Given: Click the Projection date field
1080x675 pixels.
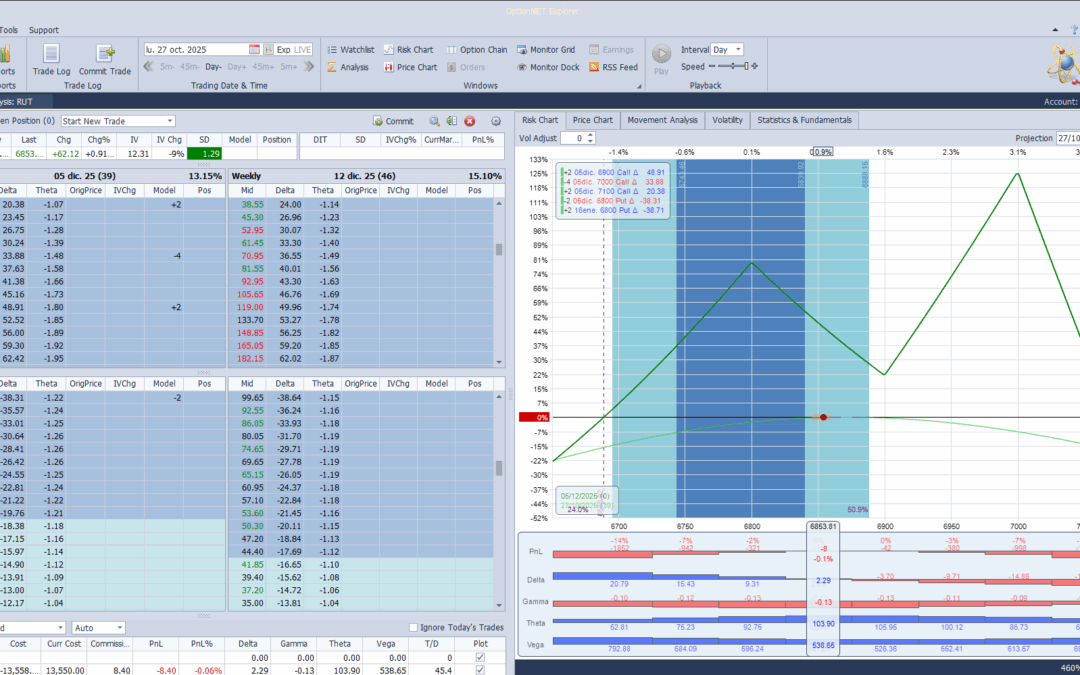Looking at the screenshot, I should 1068,138.
